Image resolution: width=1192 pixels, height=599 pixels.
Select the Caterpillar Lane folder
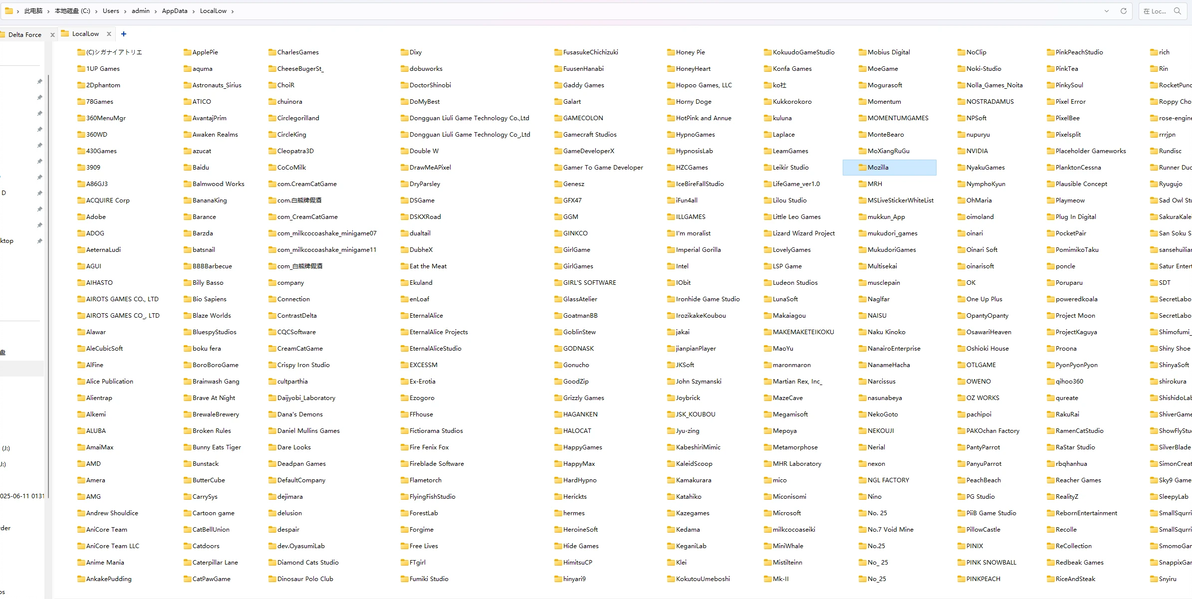click(x=211, y=563)
